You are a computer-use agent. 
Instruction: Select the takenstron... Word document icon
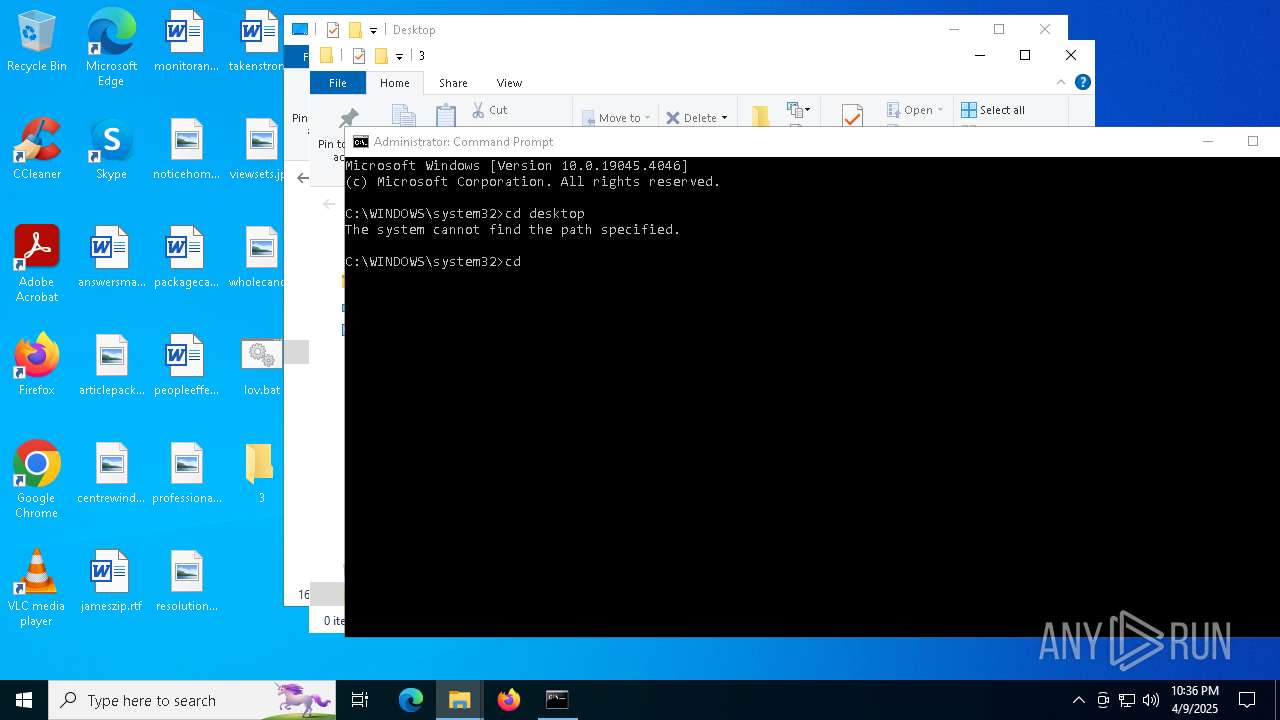(258, 42)
